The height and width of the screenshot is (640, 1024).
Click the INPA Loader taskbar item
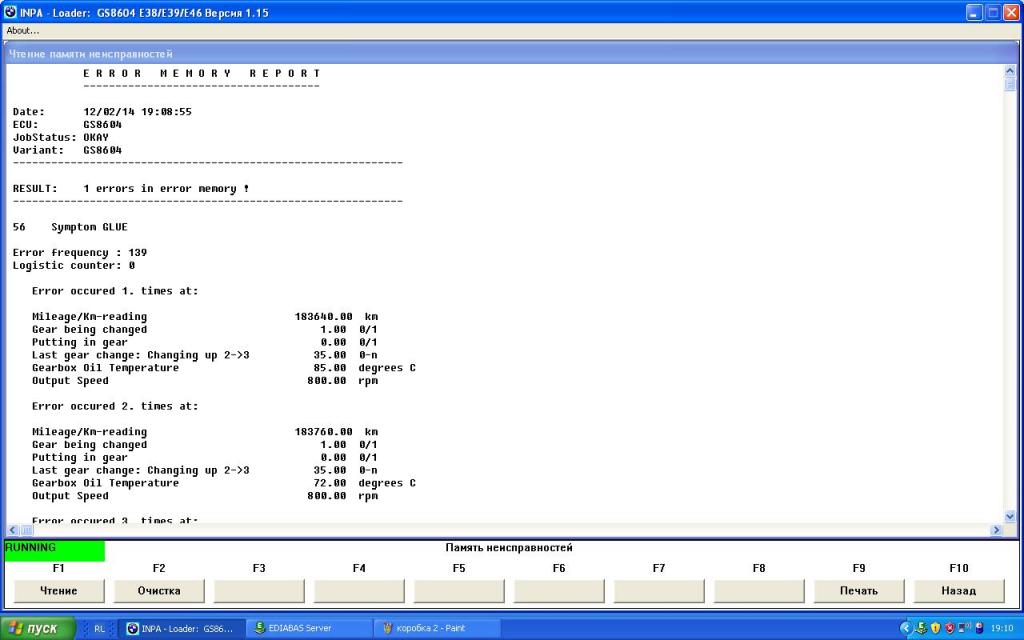(182, 628)
